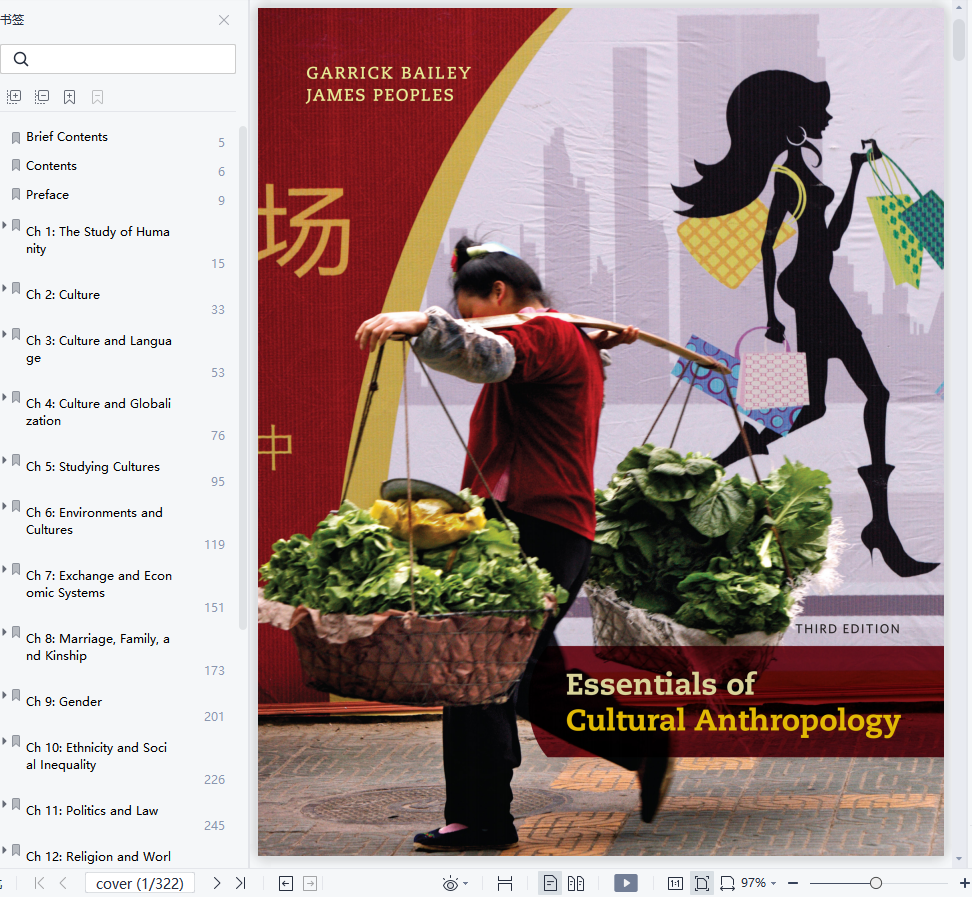This screenshot has width=972, height=897.
Task: Expand Ch 5: Studying Cultures
Action: 4,460
